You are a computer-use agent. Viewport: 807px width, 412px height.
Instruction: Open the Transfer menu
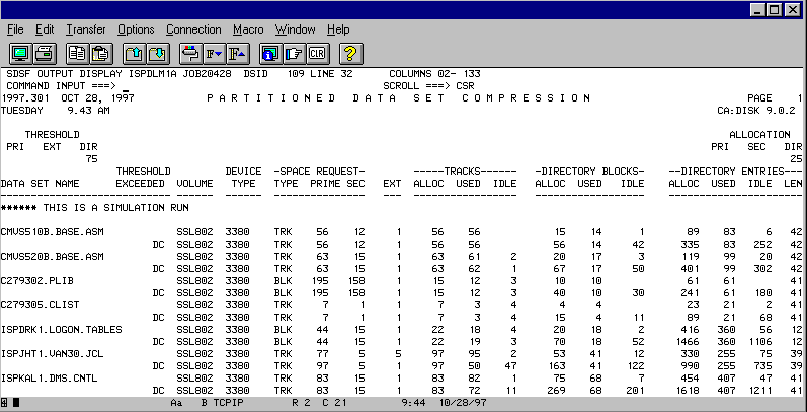coord(86,30)
